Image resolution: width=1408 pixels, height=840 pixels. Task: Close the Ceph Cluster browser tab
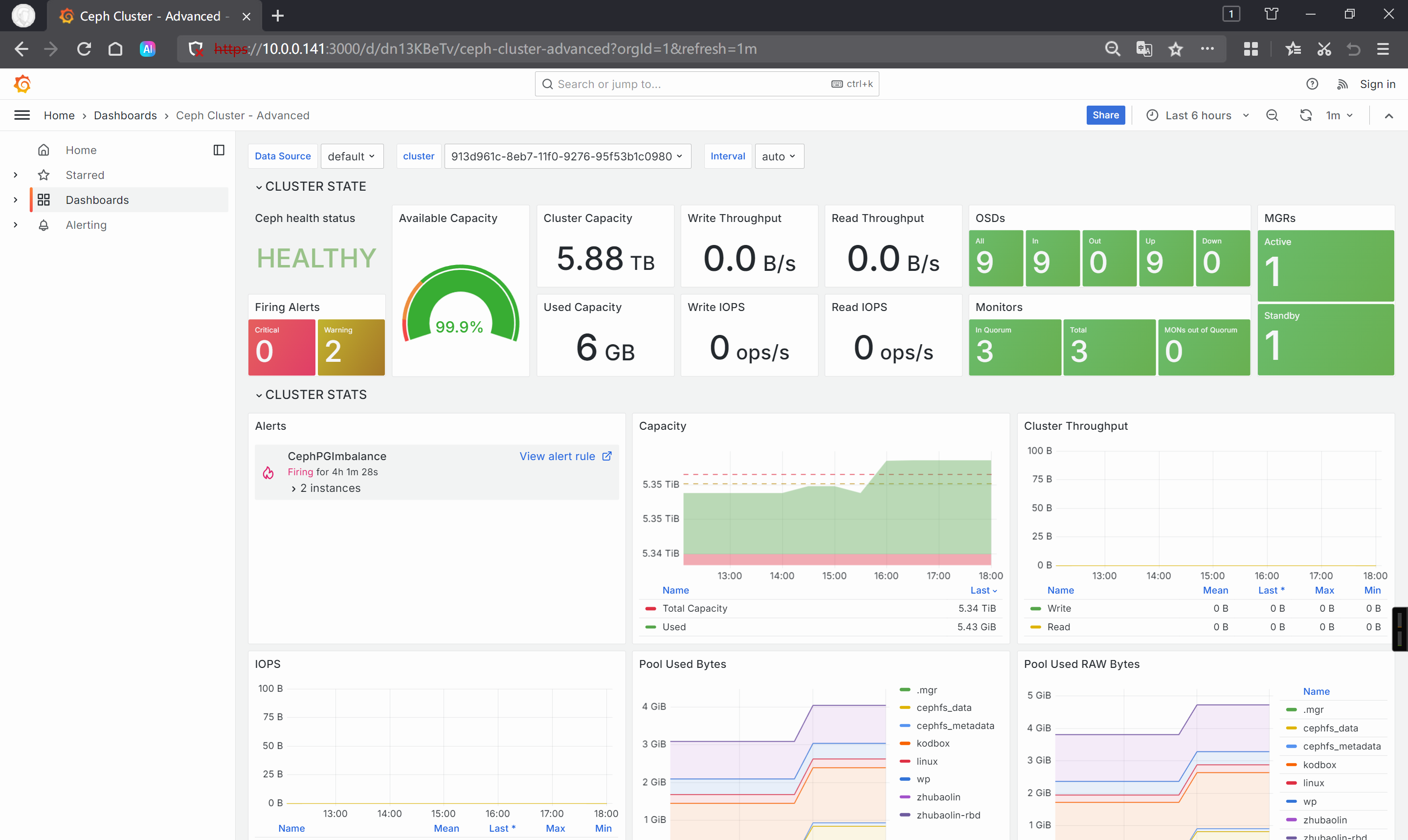pyautogui.click(x=246, y=17)
